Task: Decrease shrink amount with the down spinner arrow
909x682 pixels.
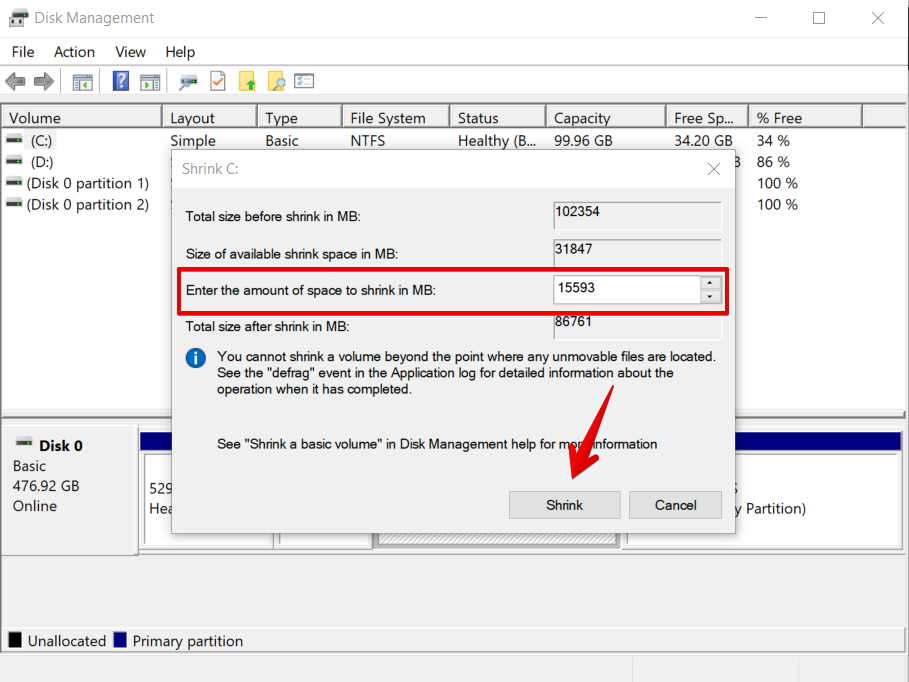Action: pos(710,297)
